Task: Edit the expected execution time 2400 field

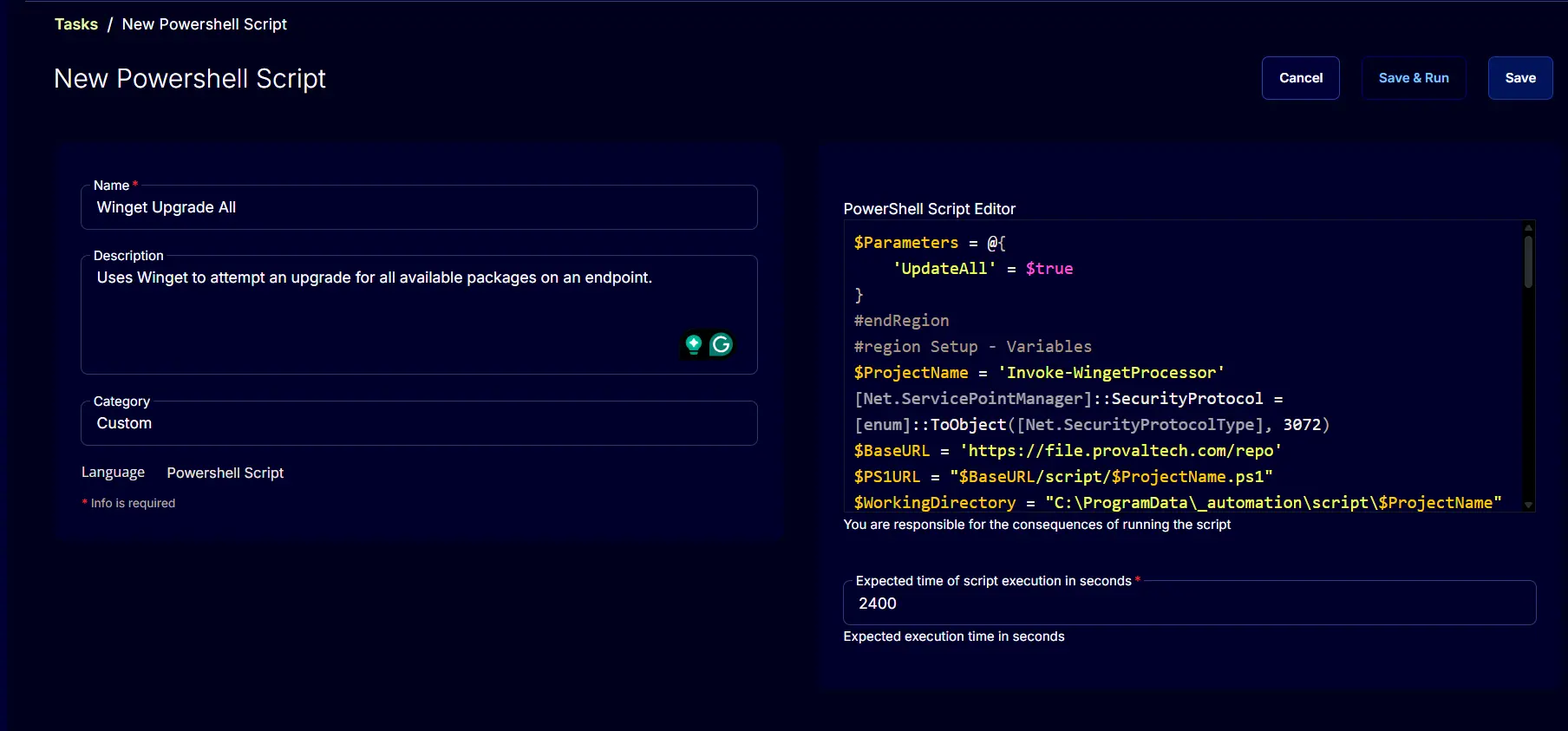Action: (x=1189, y=604)
